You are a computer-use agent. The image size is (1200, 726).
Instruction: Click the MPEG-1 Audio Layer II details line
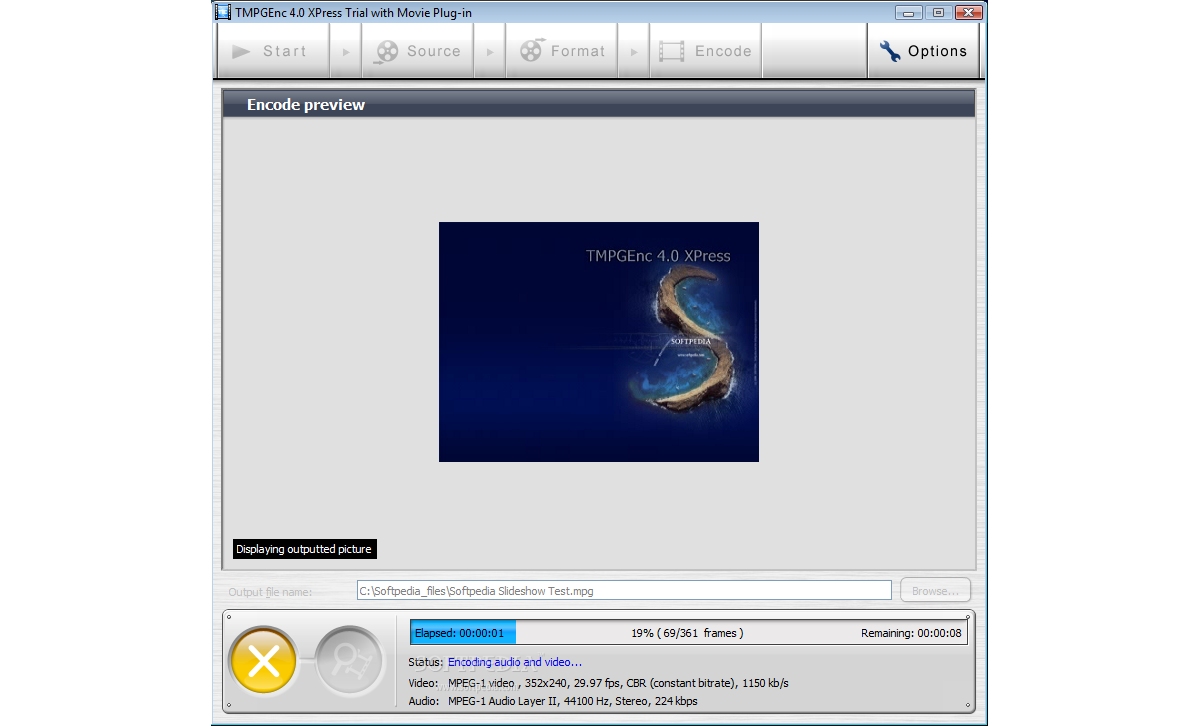pos(573,701)
